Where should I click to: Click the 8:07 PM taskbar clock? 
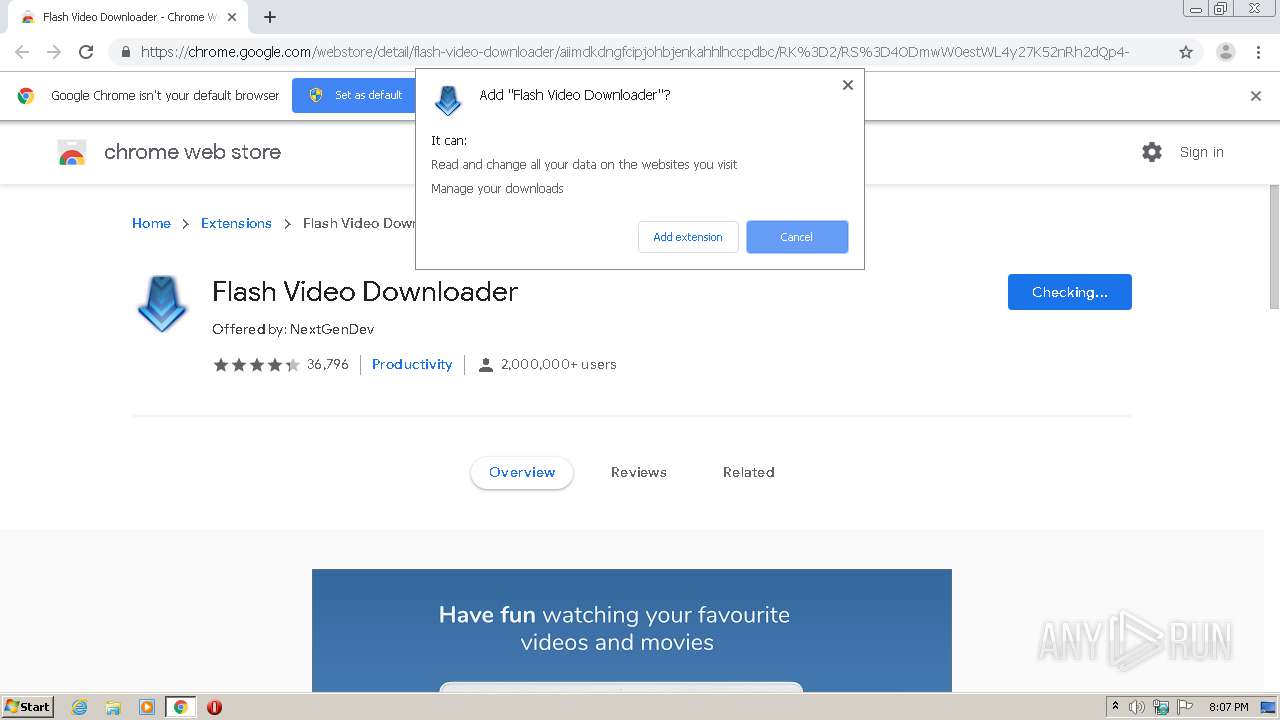(1229, 707)
